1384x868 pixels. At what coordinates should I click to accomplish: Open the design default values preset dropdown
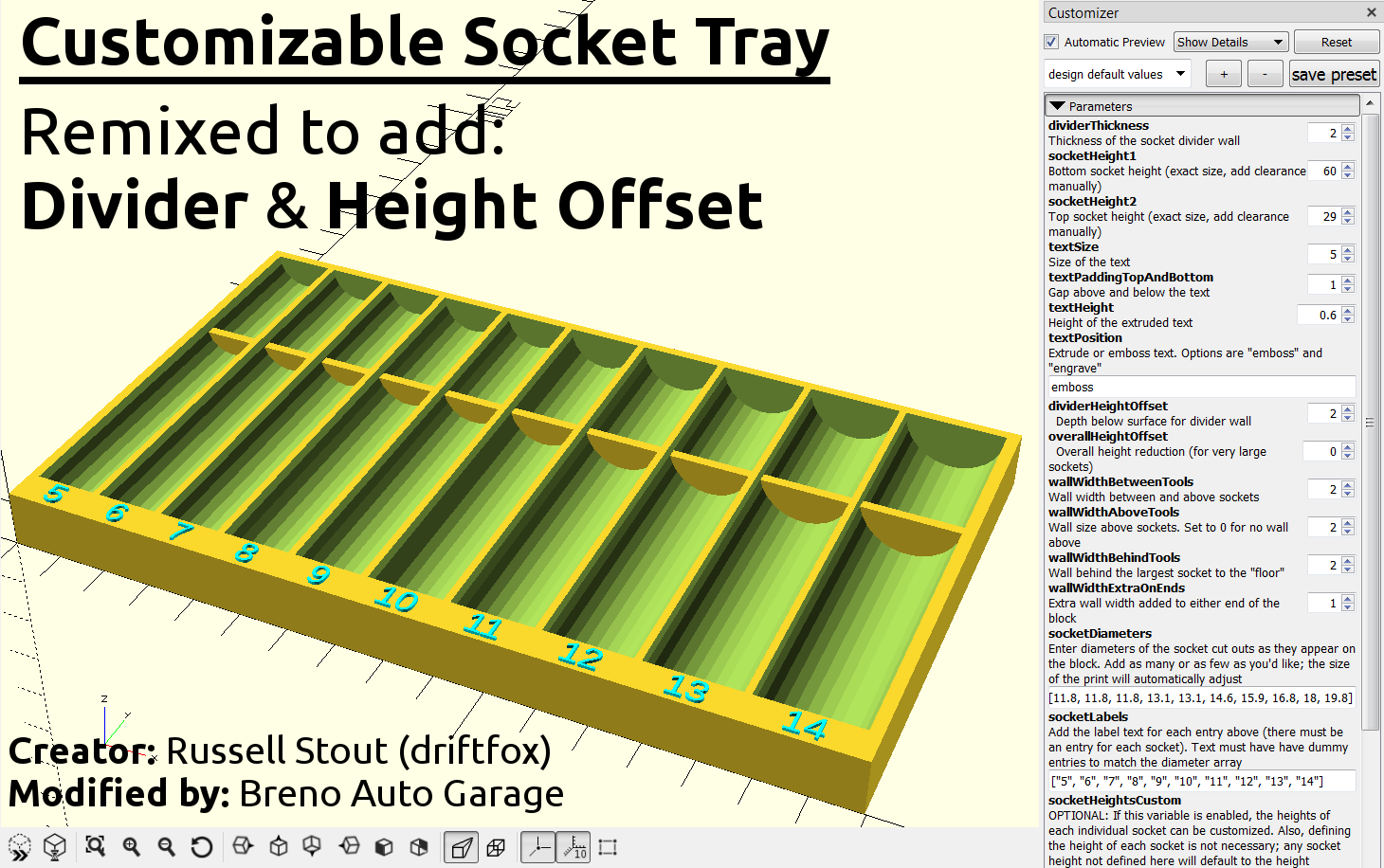[1117, 74]
